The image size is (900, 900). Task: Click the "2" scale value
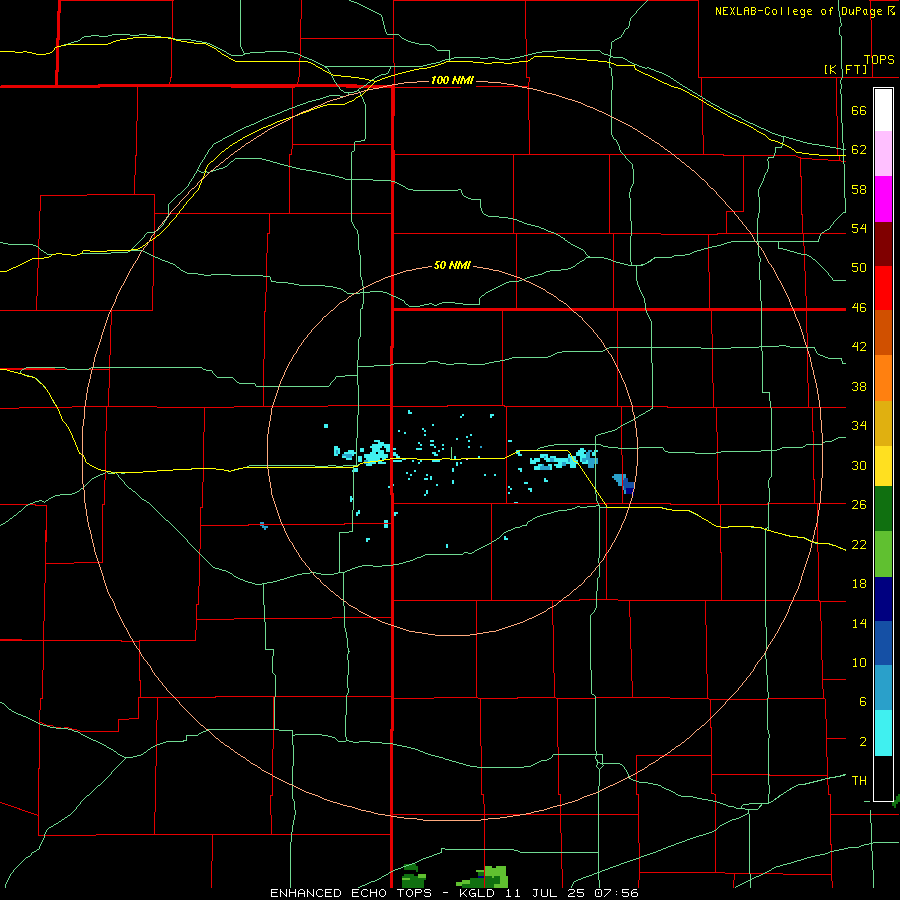(863, 742)
